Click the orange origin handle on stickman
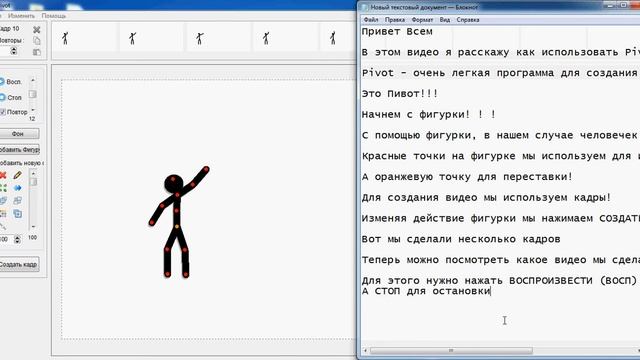This screenshot has height=360, width=640. point(177,227)
